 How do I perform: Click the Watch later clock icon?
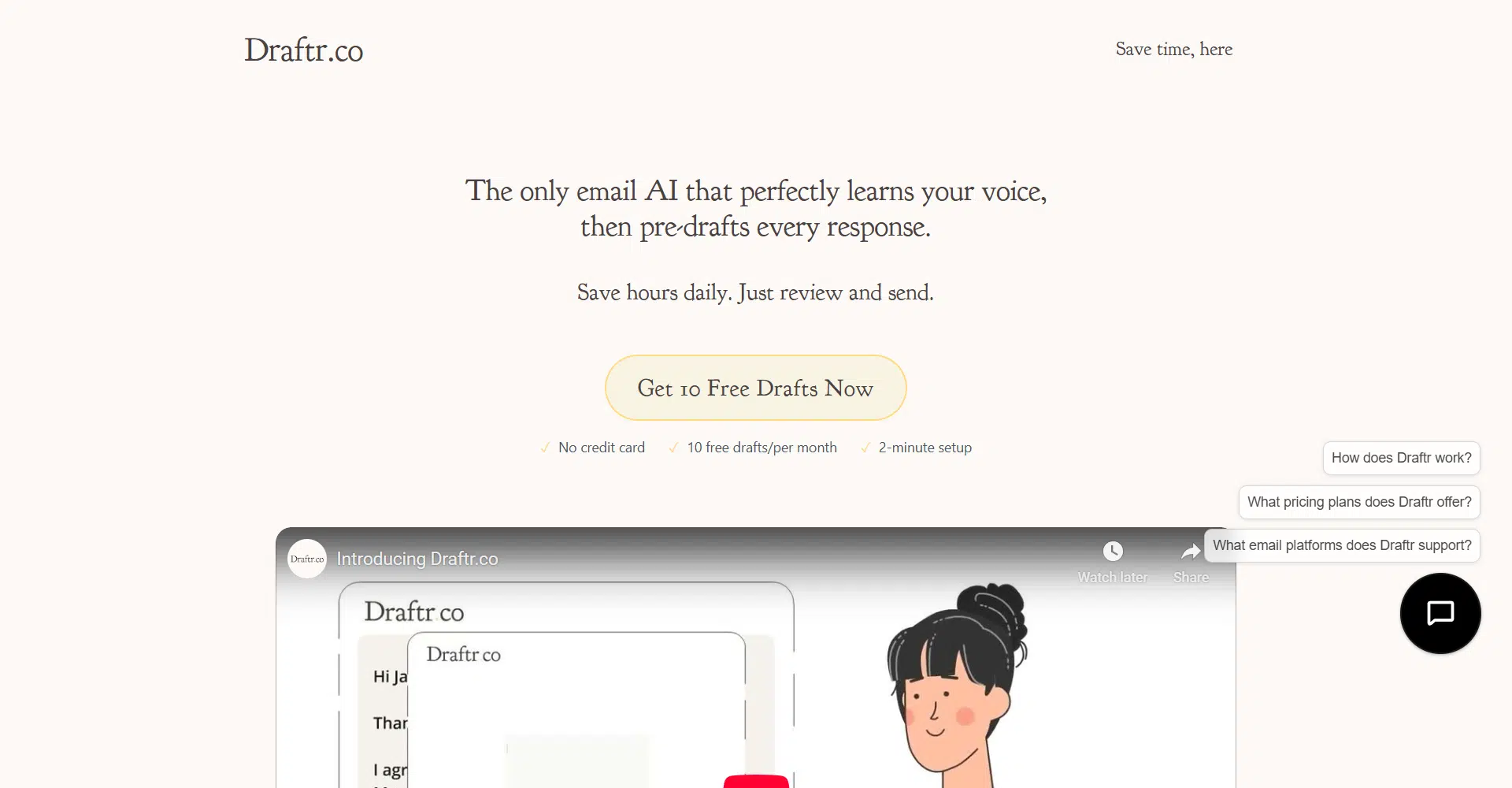[x=1113, y=551]
